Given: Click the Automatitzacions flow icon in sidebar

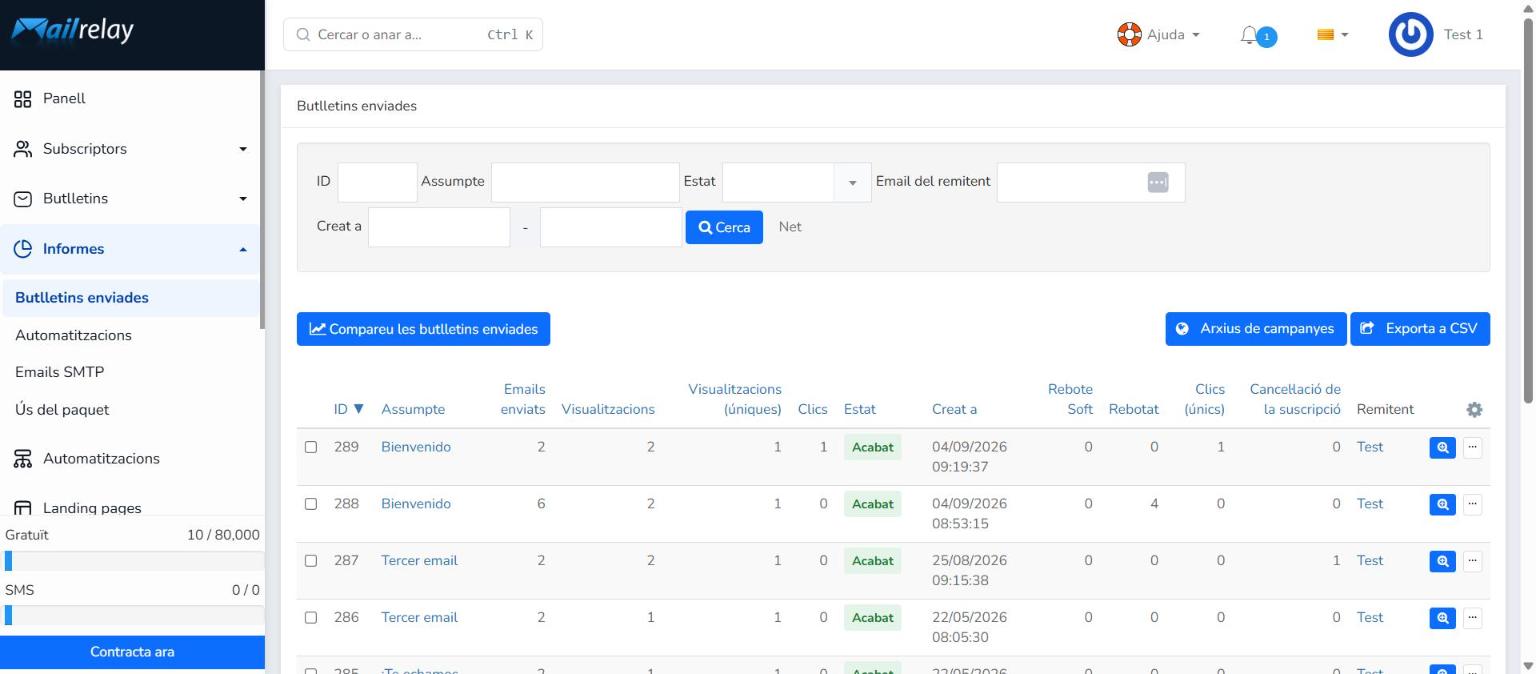Looking at the screenshot, I should [x=22, y=459].
